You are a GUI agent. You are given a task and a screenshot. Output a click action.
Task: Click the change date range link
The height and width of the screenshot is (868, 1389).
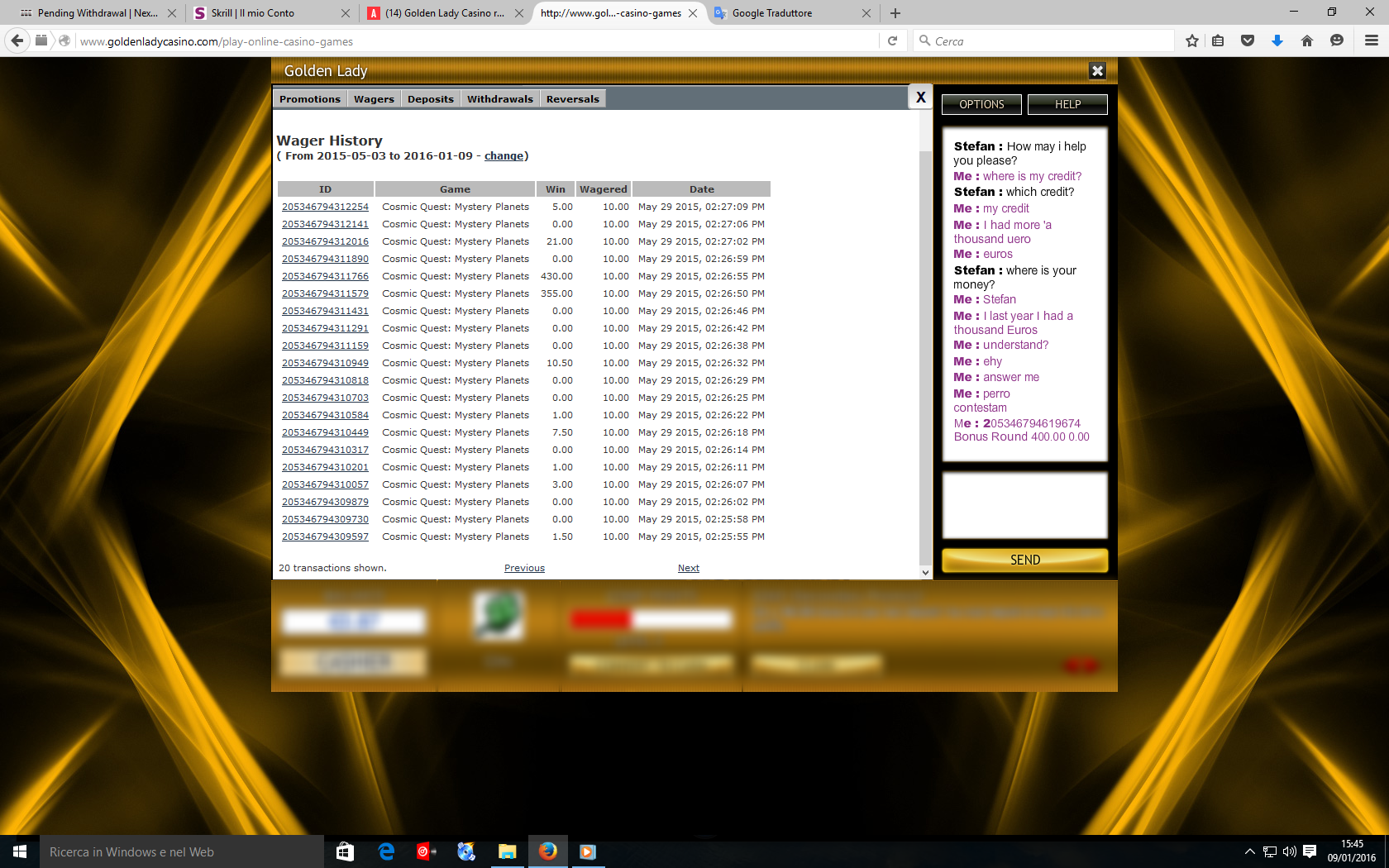[504, 155]
